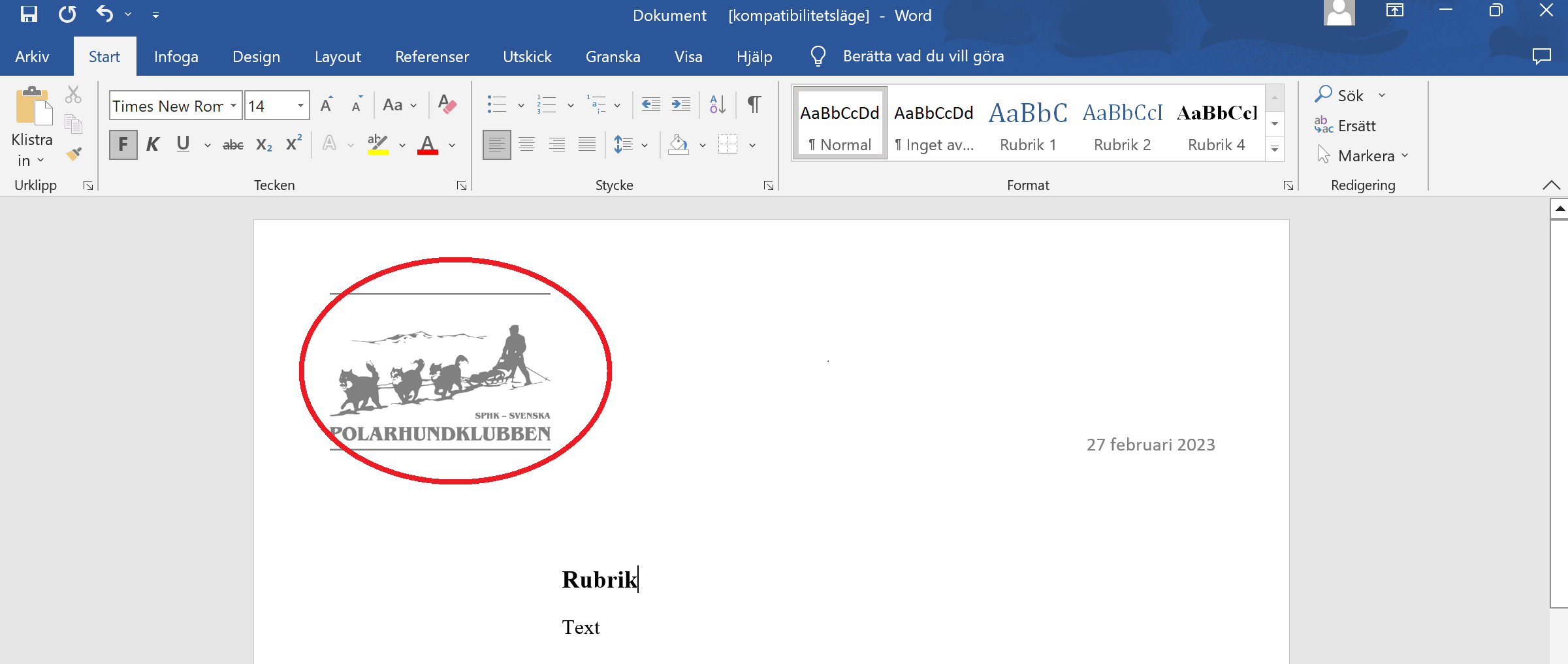This screenshot has height=664, width=1568.
Task: Toggle subscript X₂ button
Action: 264,145
